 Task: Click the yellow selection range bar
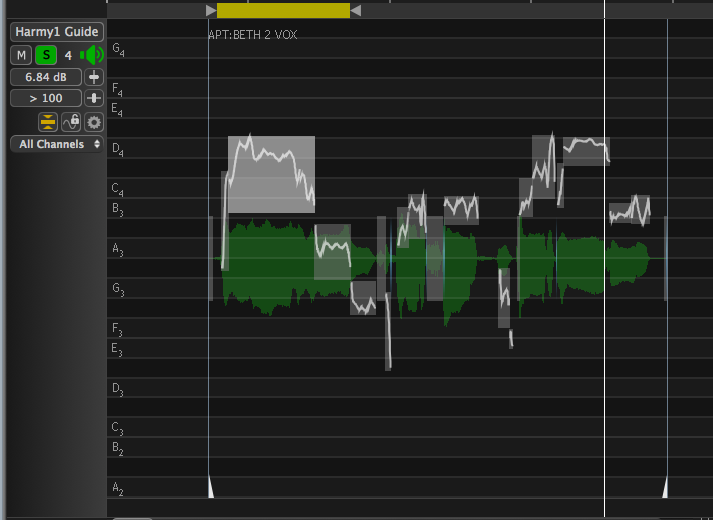283,10
